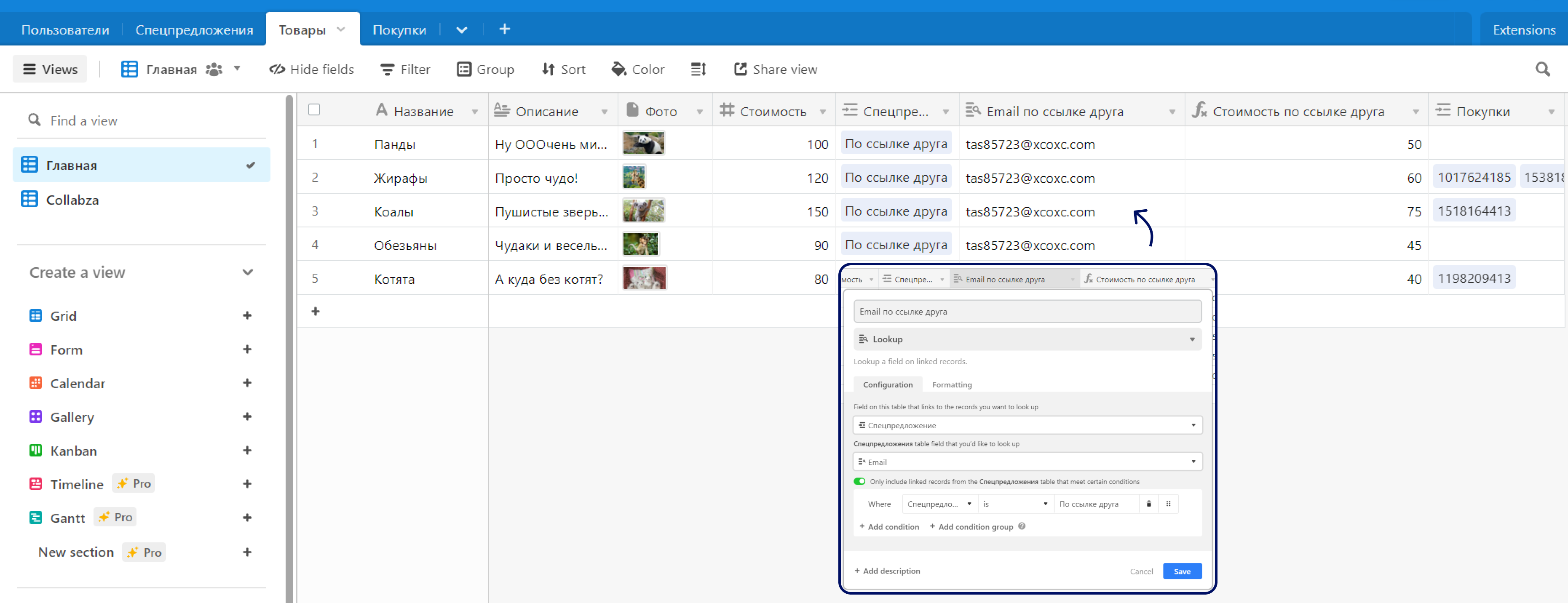Expand the hidden tables chevron

[461, 29]
